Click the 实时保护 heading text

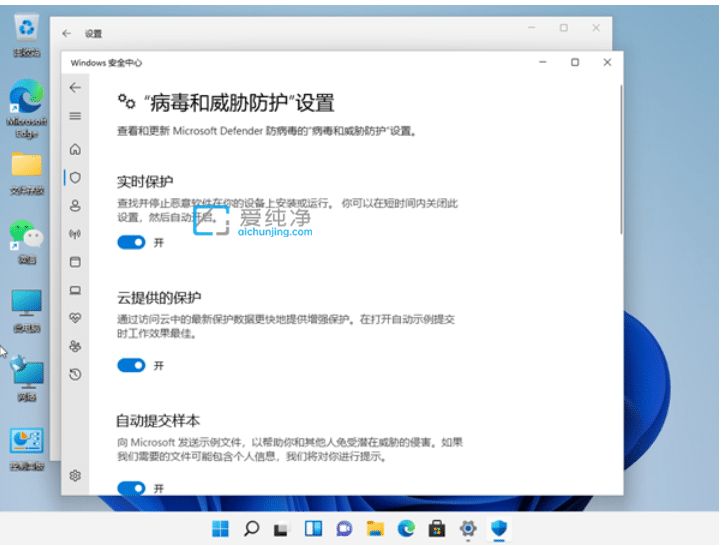pos(145,182)
